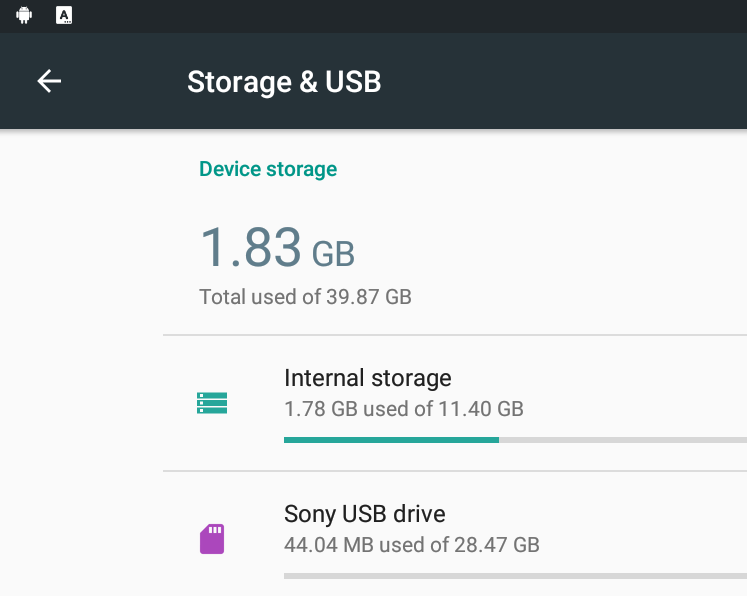Viewport: 747px width, 596px height.
Task: Tap the keyboard input 'A' status icon
Action: (x=64, y=15)
